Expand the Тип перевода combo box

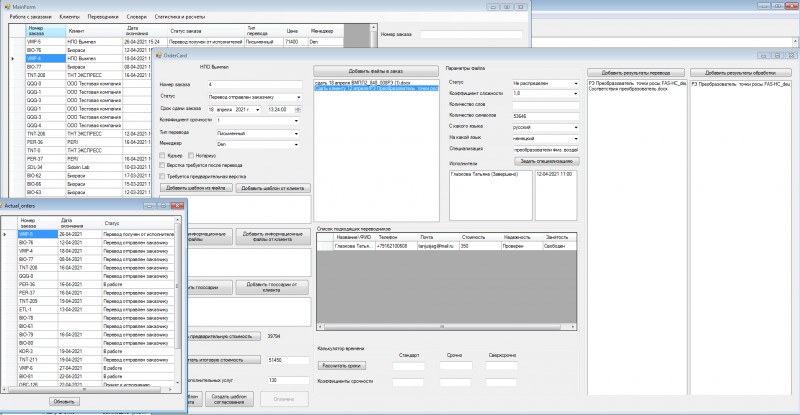[297, 132]
